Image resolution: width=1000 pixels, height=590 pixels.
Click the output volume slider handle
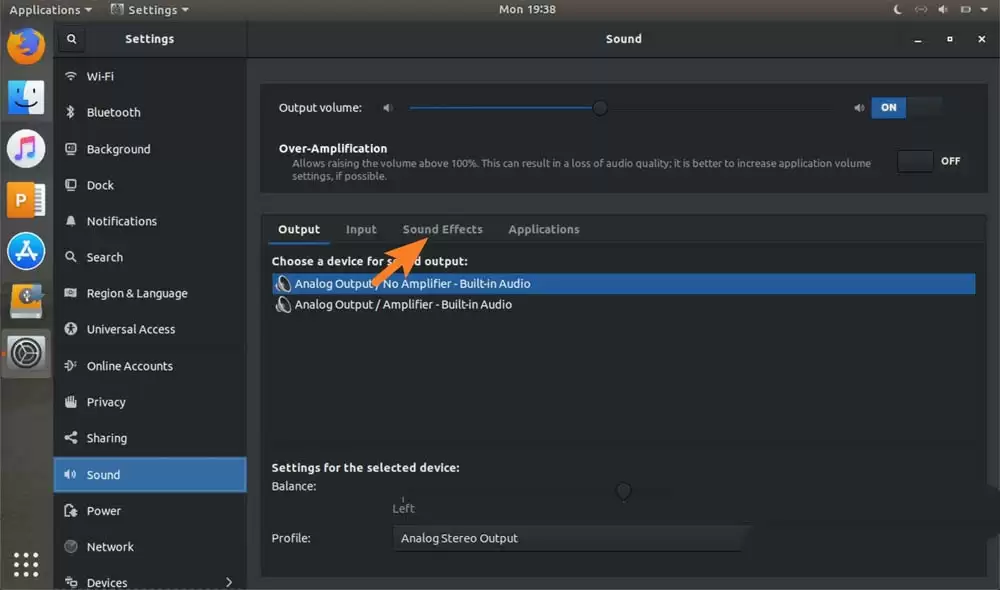pyautogui.click(x=599, y=108)
